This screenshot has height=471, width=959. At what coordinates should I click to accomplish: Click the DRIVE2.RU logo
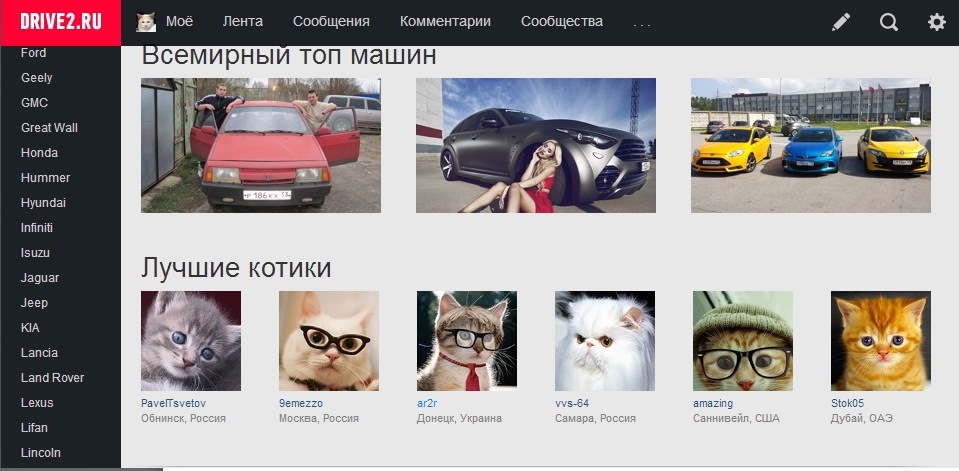pos(61,23)
